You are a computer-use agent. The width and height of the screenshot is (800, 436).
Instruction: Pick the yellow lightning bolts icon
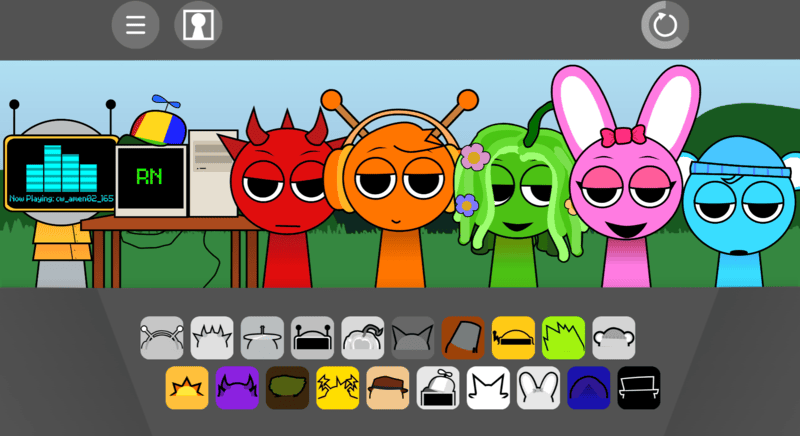[337, 388]
